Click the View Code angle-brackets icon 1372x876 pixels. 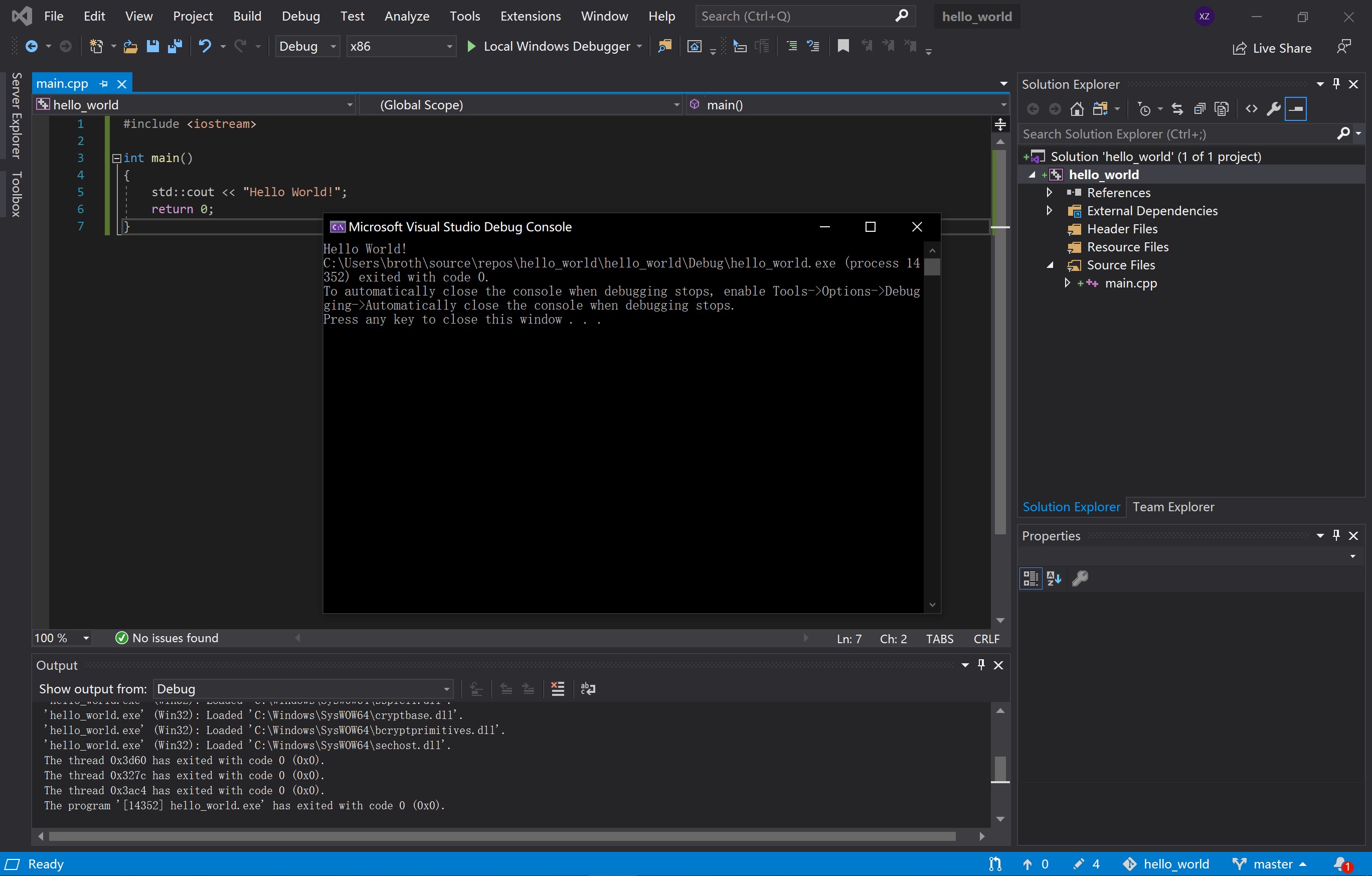click(1251, 109)
